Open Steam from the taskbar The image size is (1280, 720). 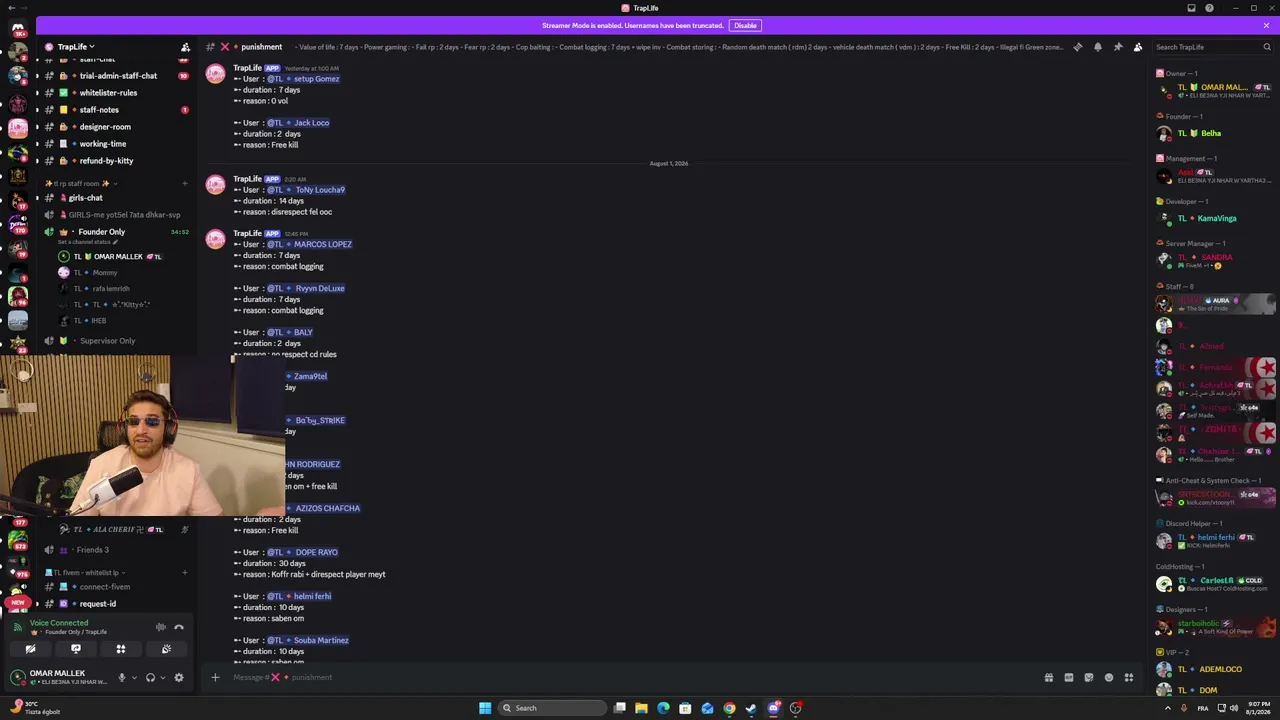[x=751, y=708]
